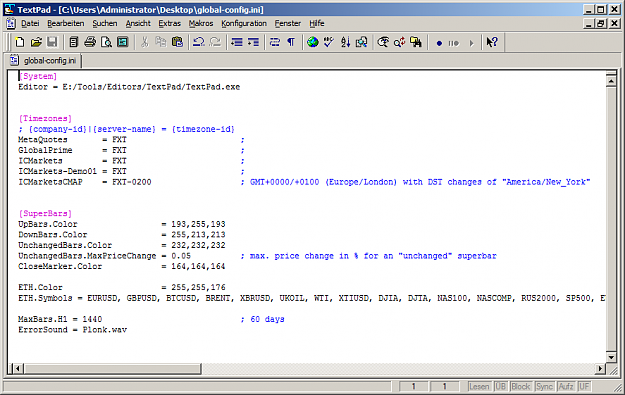625x395 pixels.
Task: Minimize the inner document window
Action: [589, 24]
